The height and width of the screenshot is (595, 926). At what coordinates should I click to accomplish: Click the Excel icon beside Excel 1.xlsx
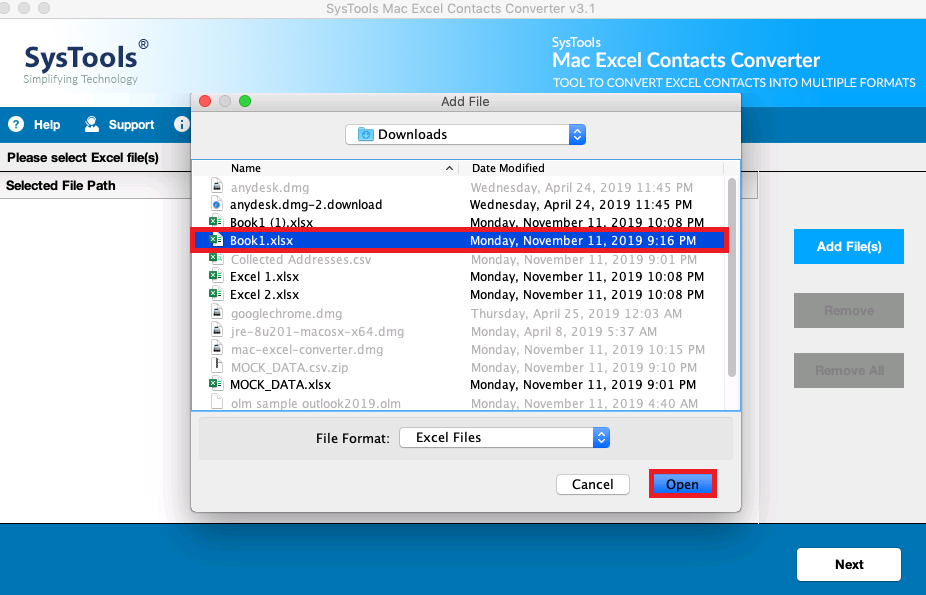click(215, 276)
